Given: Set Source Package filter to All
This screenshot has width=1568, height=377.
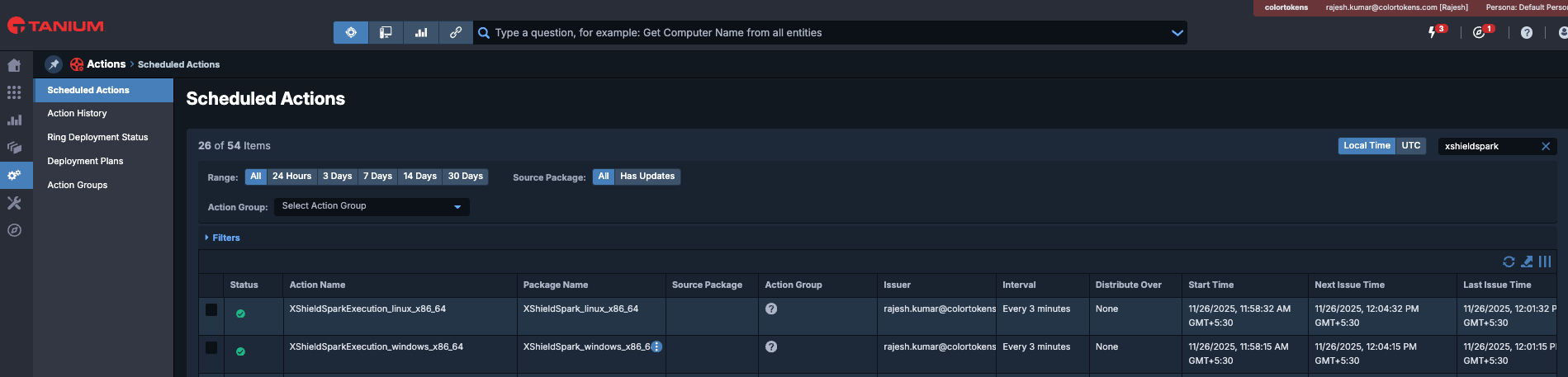Looking at the screenshot, I should point(604,177).
